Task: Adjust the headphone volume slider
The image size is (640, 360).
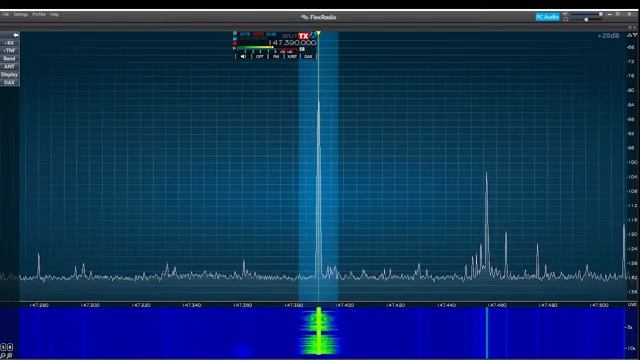Action: (x=587, y=19)
